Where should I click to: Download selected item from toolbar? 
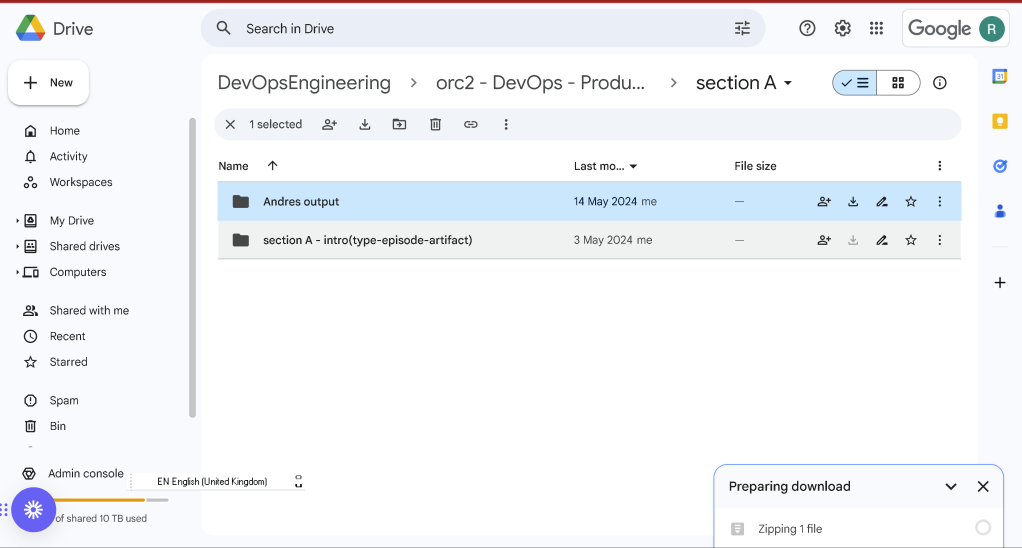click(364, 124)
